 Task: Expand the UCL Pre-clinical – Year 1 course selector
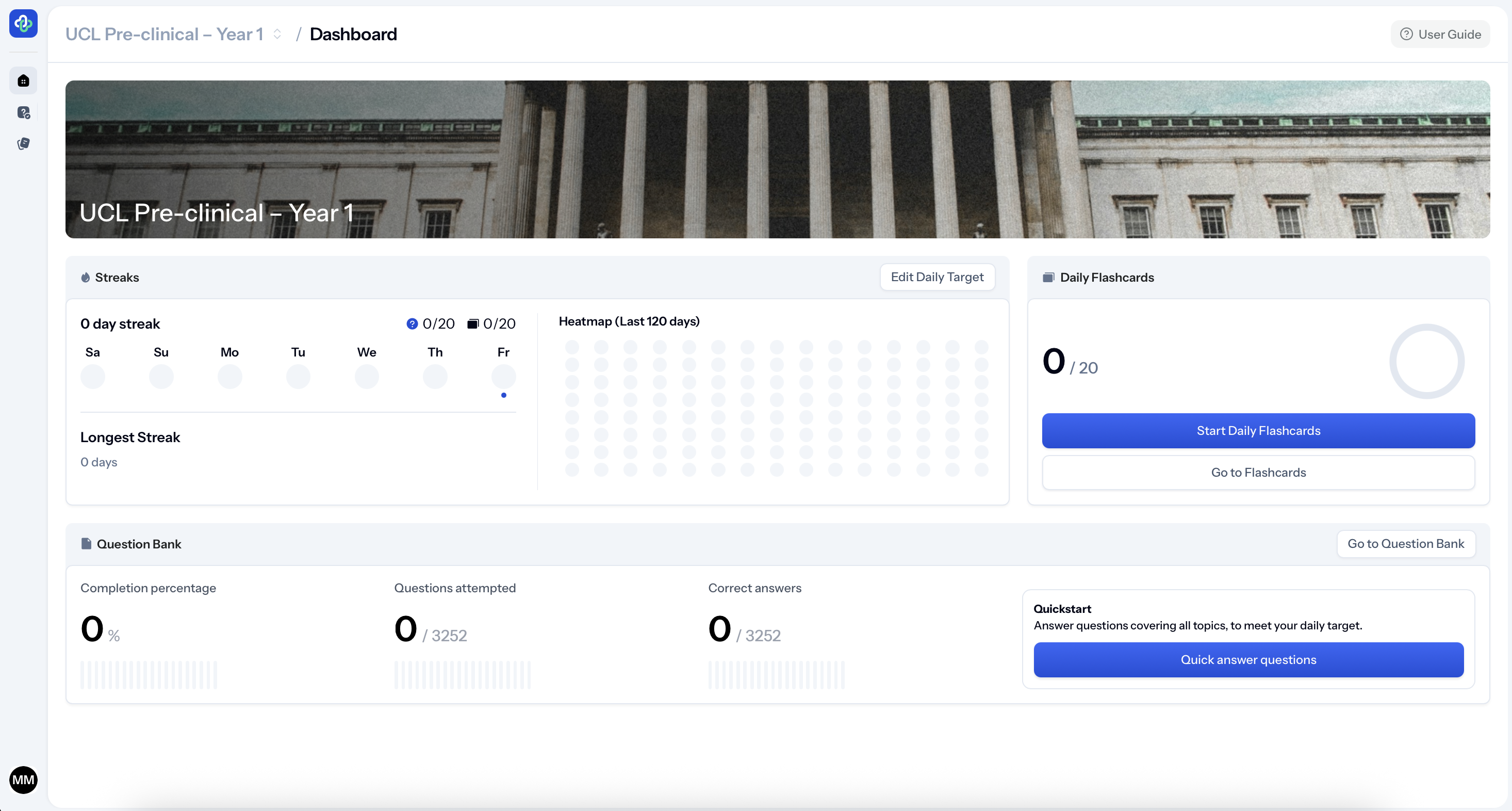pos(165,34)
